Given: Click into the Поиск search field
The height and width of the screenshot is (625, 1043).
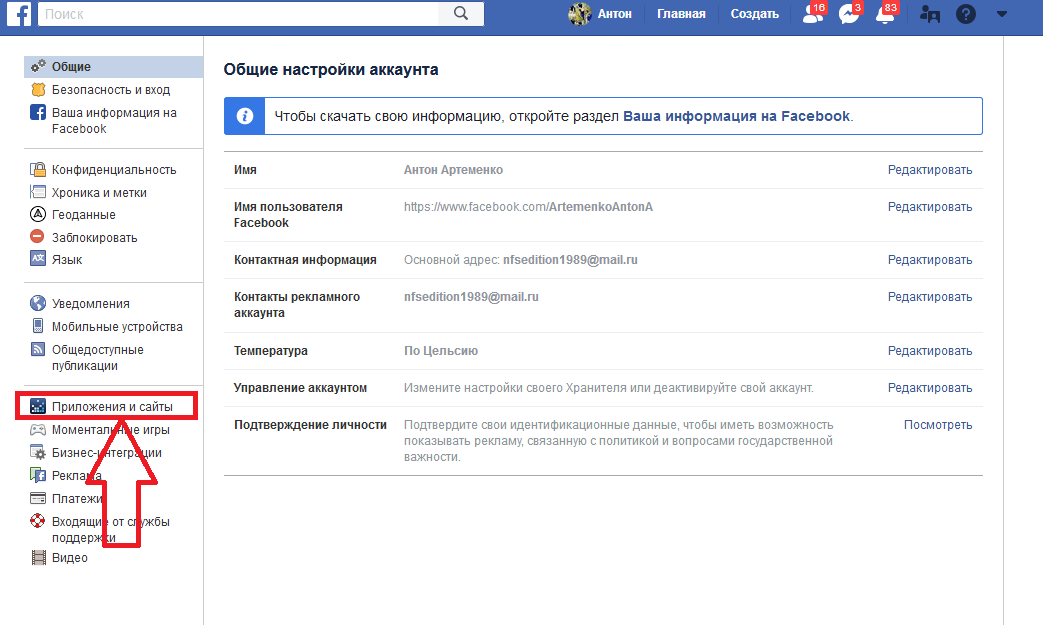Looking at the screenshot, I should 238,13.
